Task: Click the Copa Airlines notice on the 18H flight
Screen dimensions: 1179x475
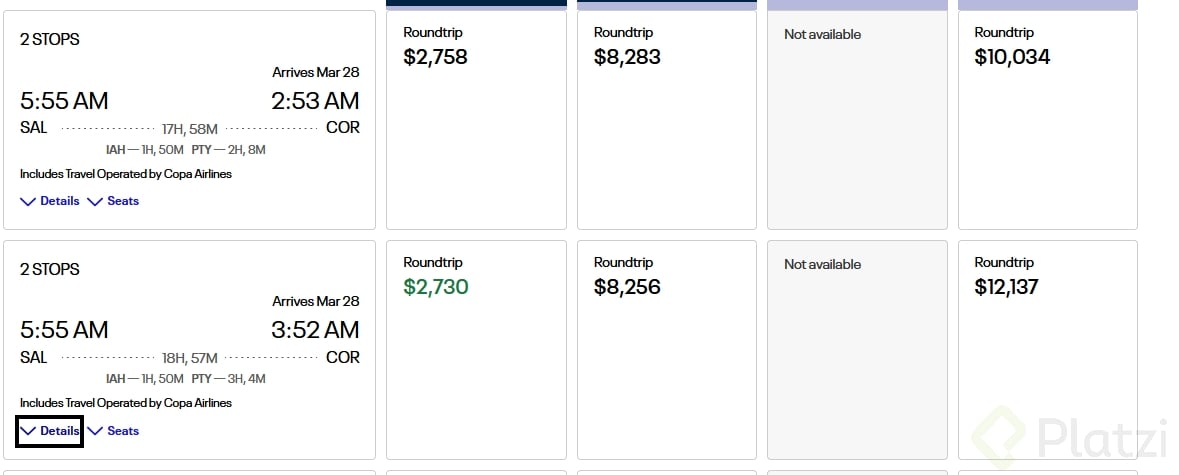Action: (x=126, y=403)
